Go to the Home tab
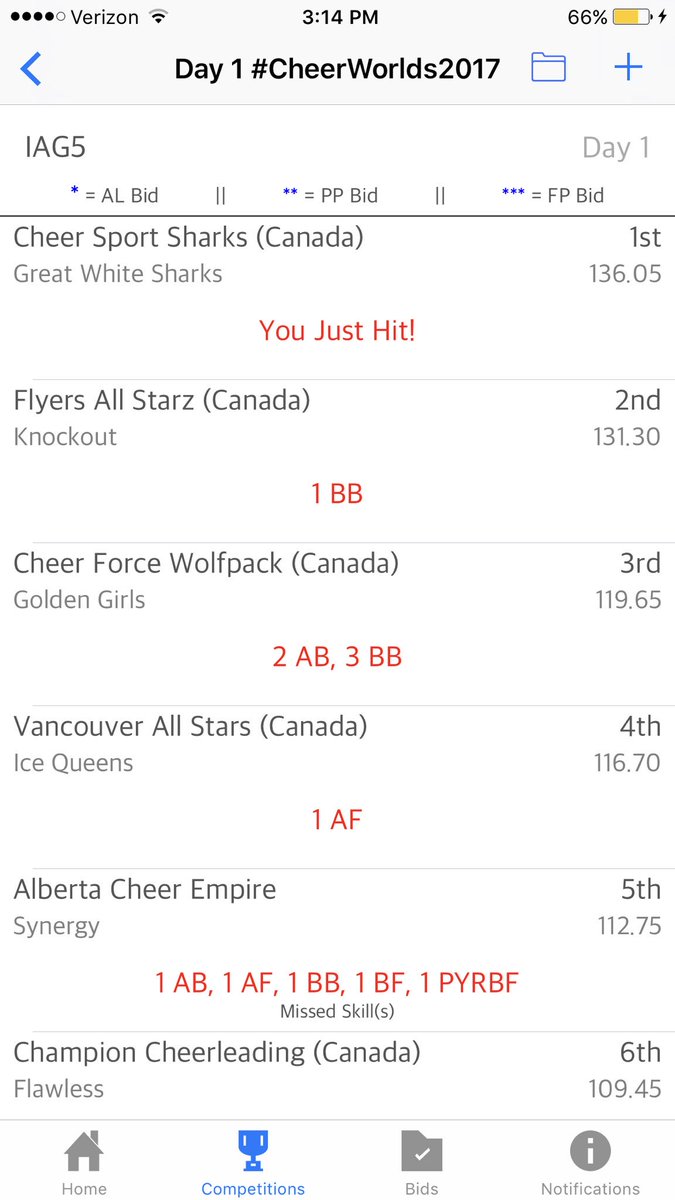The image size is (675, 1200). click(x=84, y=1163)
